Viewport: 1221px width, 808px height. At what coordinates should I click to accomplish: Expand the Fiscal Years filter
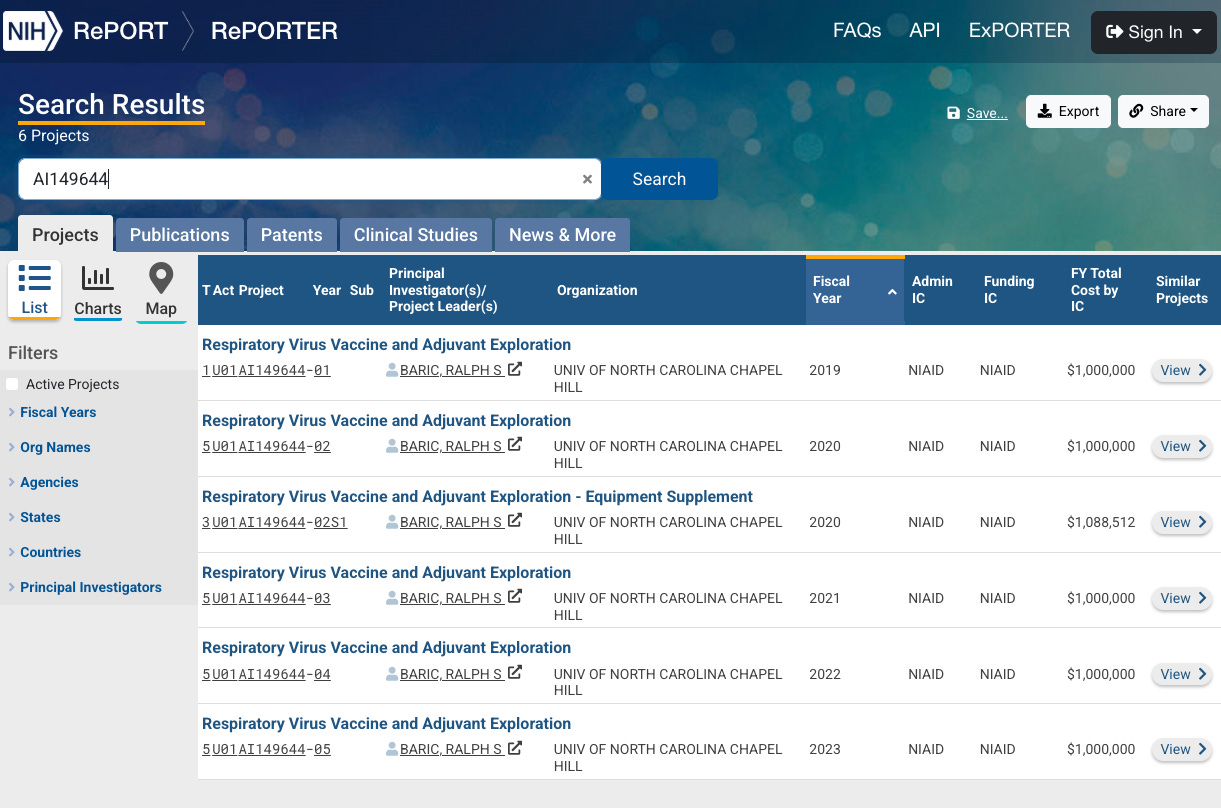coord(58,412)
